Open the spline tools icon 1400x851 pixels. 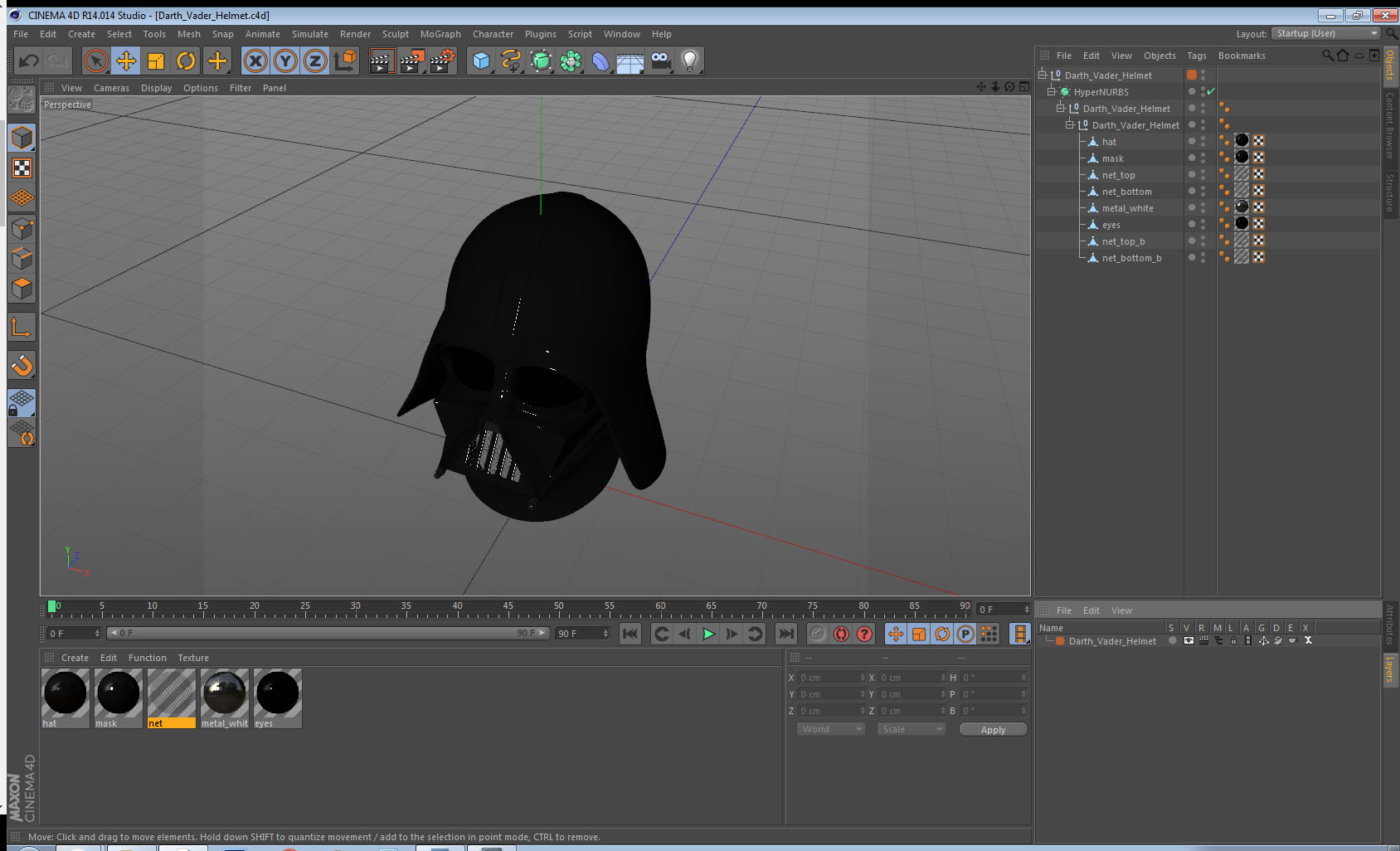click(x=511, y=61)
